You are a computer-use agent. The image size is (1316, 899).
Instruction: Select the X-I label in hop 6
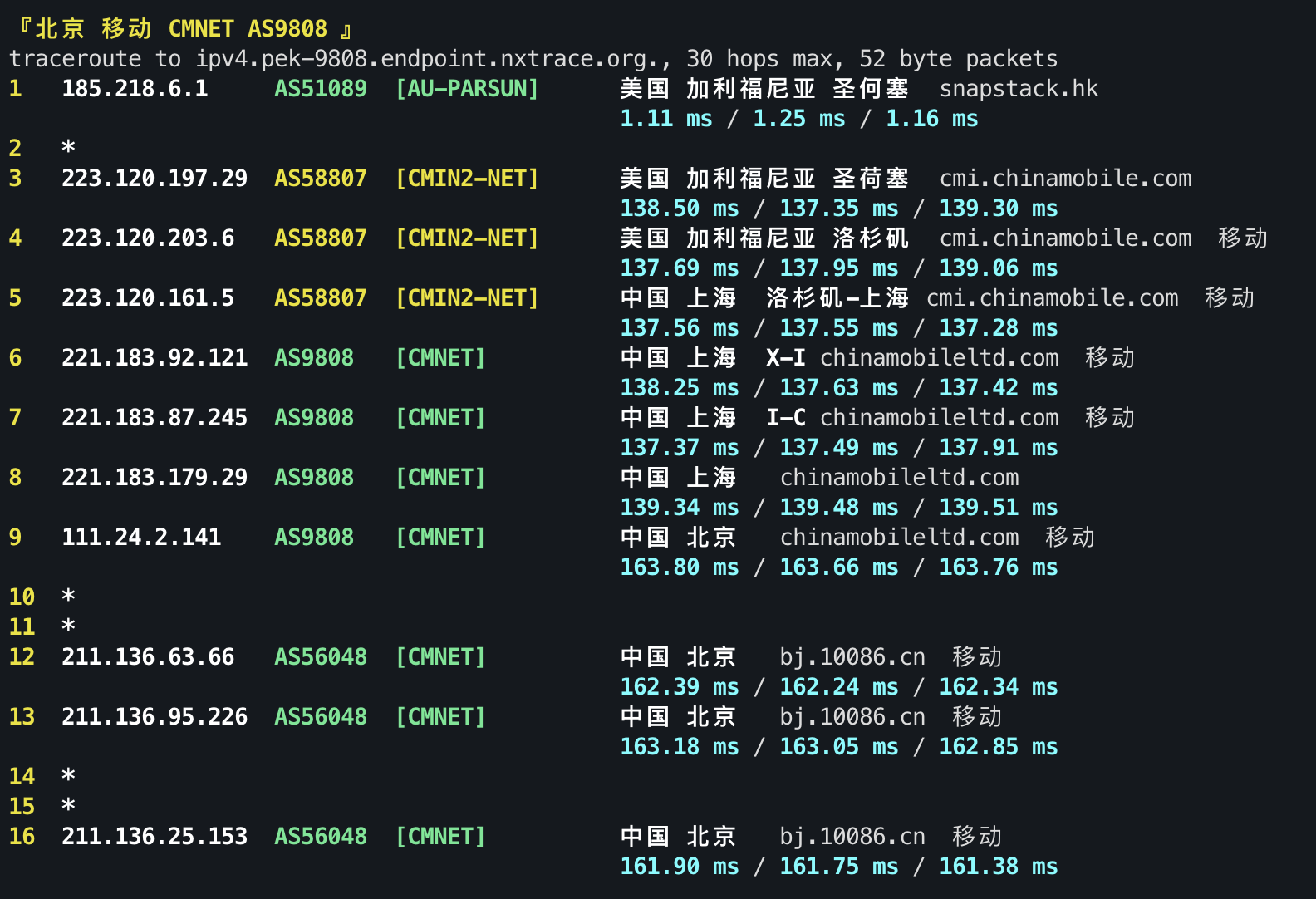coord(786,358)
